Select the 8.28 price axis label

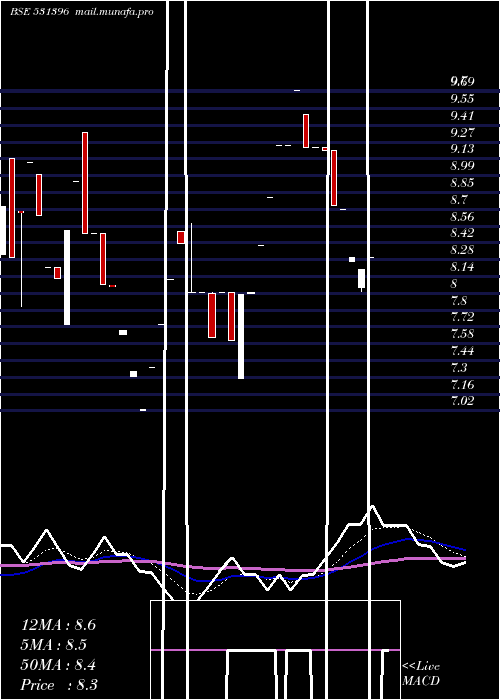pos(462,250)
